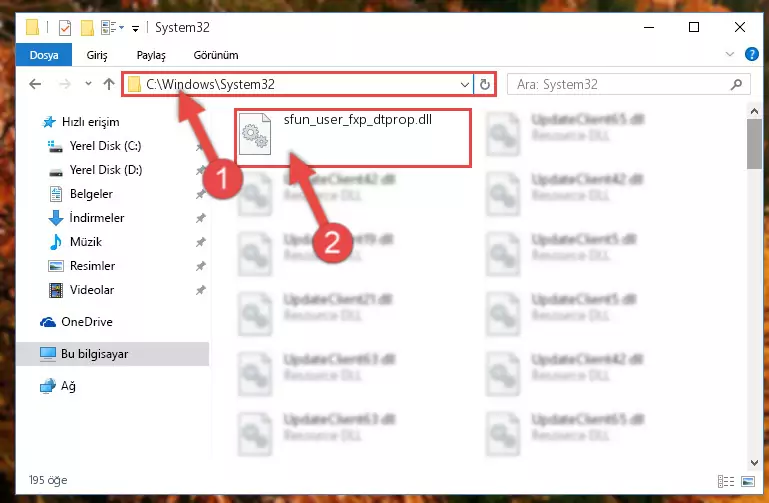Open the Paylaş ribbon tab

click(151, 55)
